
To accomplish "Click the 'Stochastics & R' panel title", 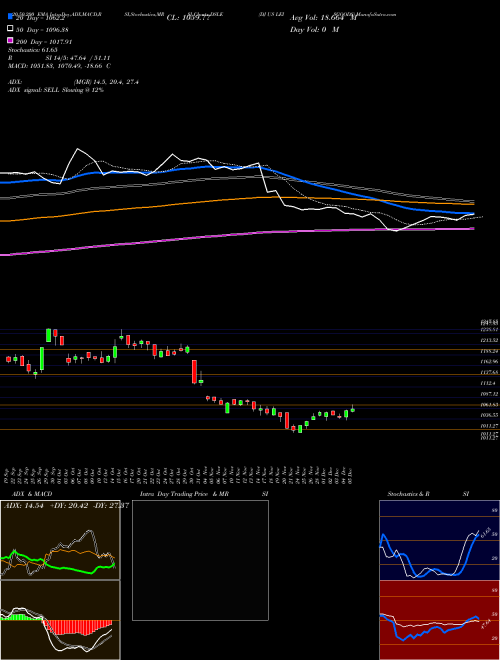I will (x=408, y=494).
